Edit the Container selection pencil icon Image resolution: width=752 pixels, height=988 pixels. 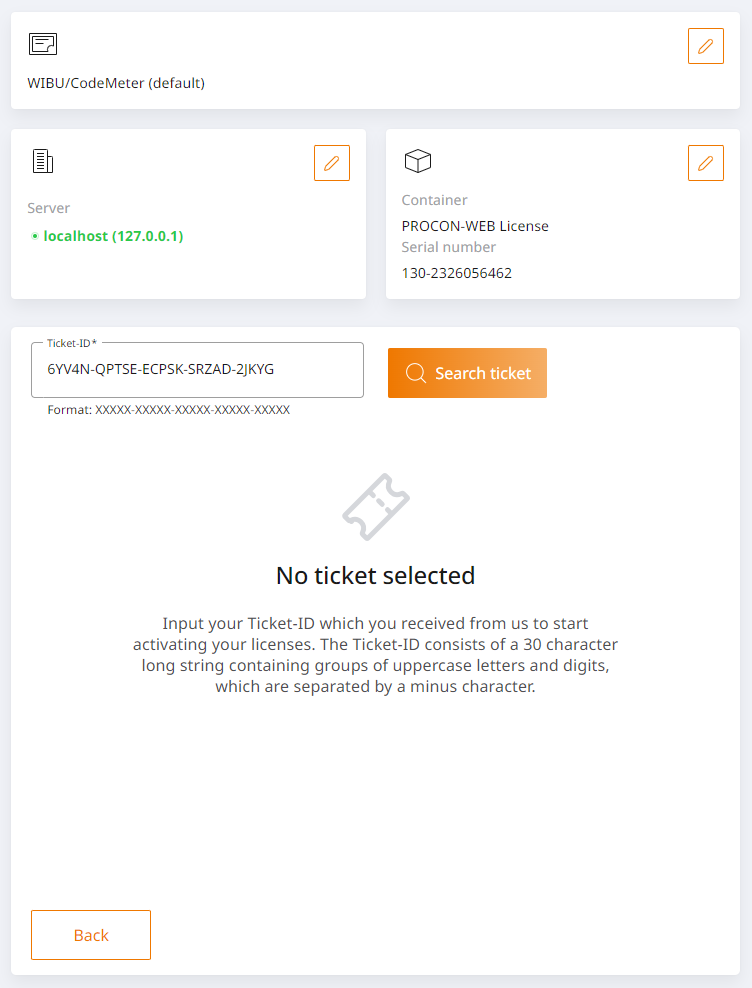click(x=705, y=163)
